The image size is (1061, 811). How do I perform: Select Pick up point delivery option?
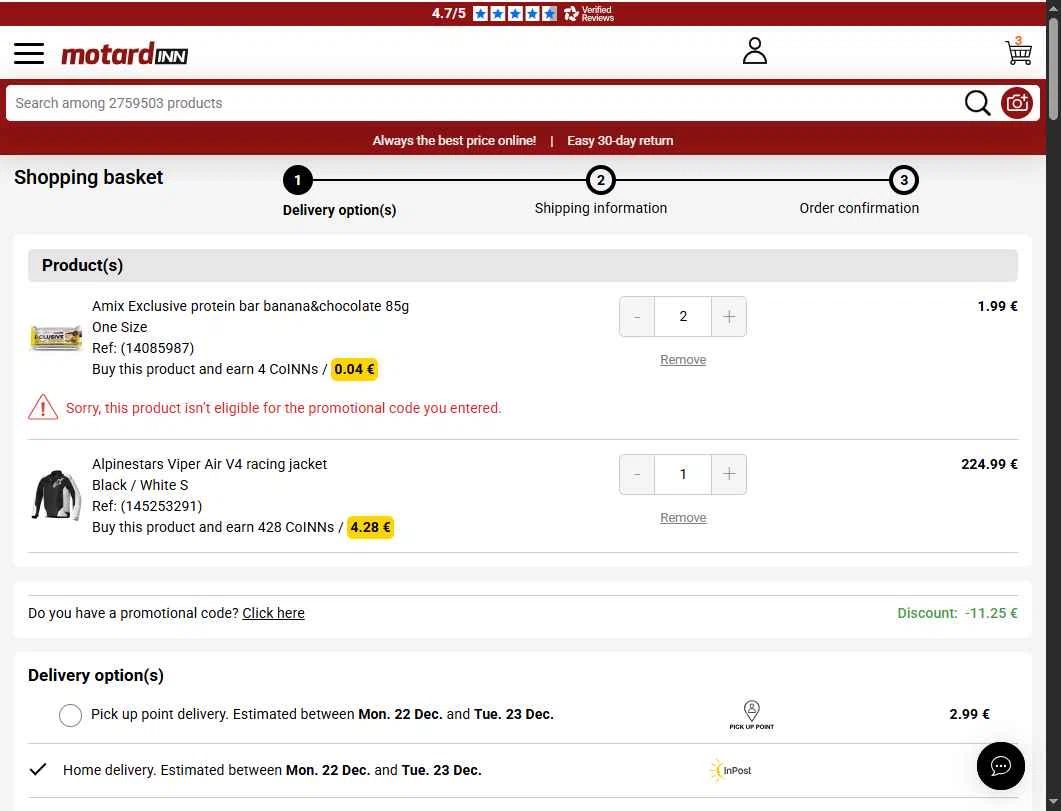pos(70,715)
